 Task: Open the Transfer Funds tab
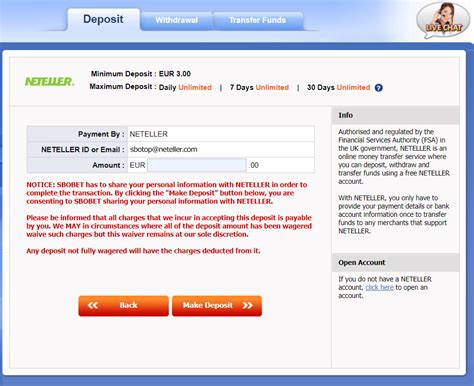(x=257, y=21)
